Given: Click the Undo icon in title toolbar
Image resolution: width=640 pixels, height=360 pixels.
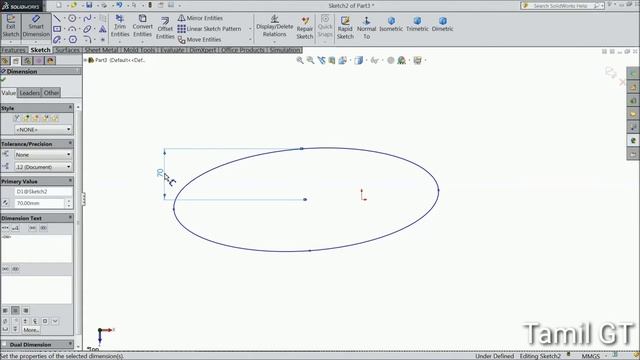Looking at the screenshot, I should coord(119,5).
